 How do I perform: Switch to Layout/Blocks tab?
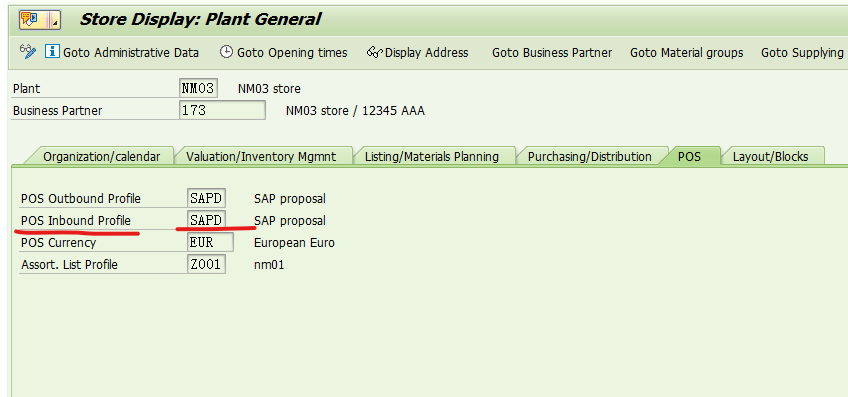pos(771,156)
